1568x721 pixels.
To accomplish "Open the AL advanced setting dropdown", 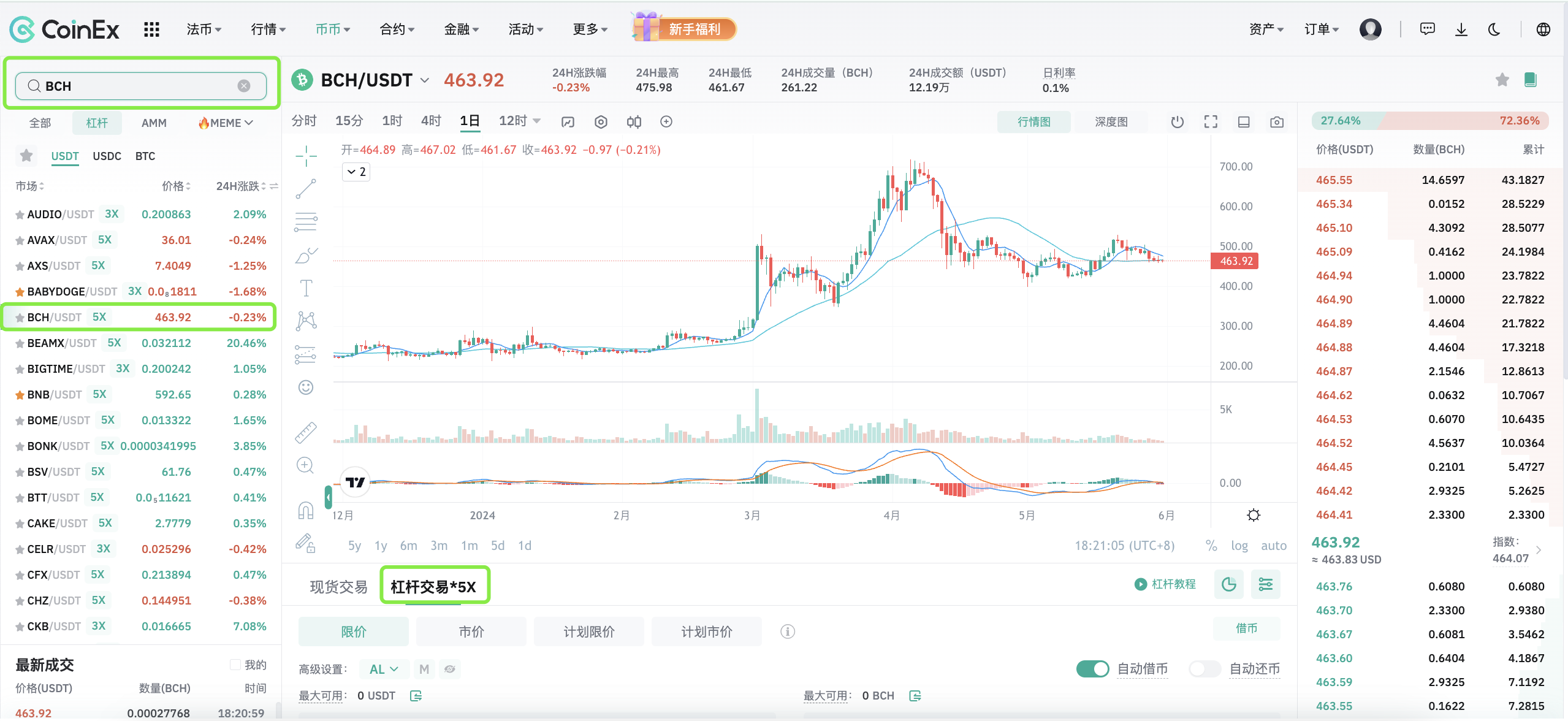I will click(384, 669).
